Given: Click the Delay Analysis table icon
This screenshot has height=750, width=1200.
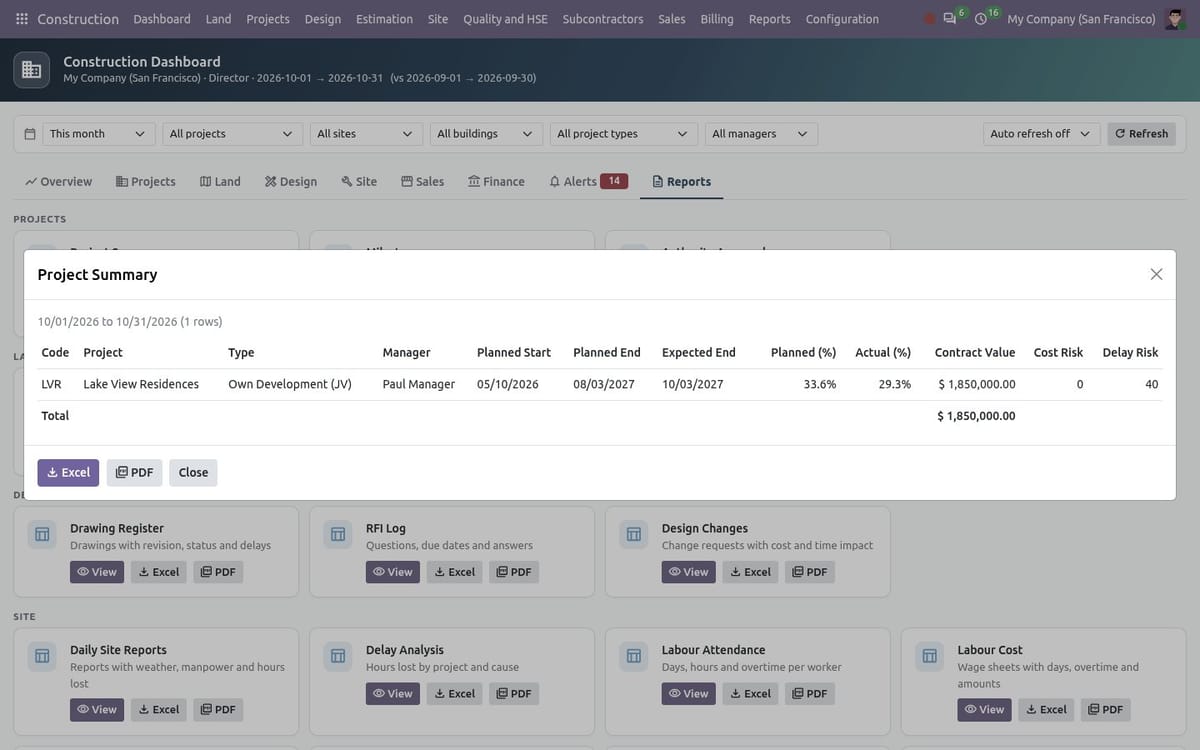Looking at the screenshot, I should coord(338,657).
